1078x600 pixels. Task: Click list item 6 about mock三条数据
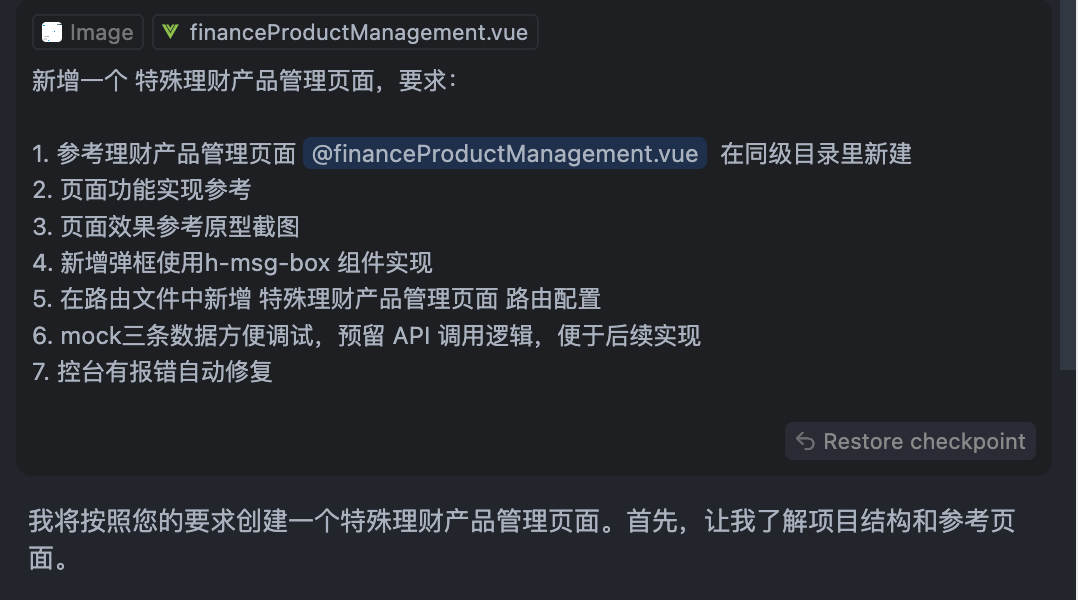click(x=366, y=336)
